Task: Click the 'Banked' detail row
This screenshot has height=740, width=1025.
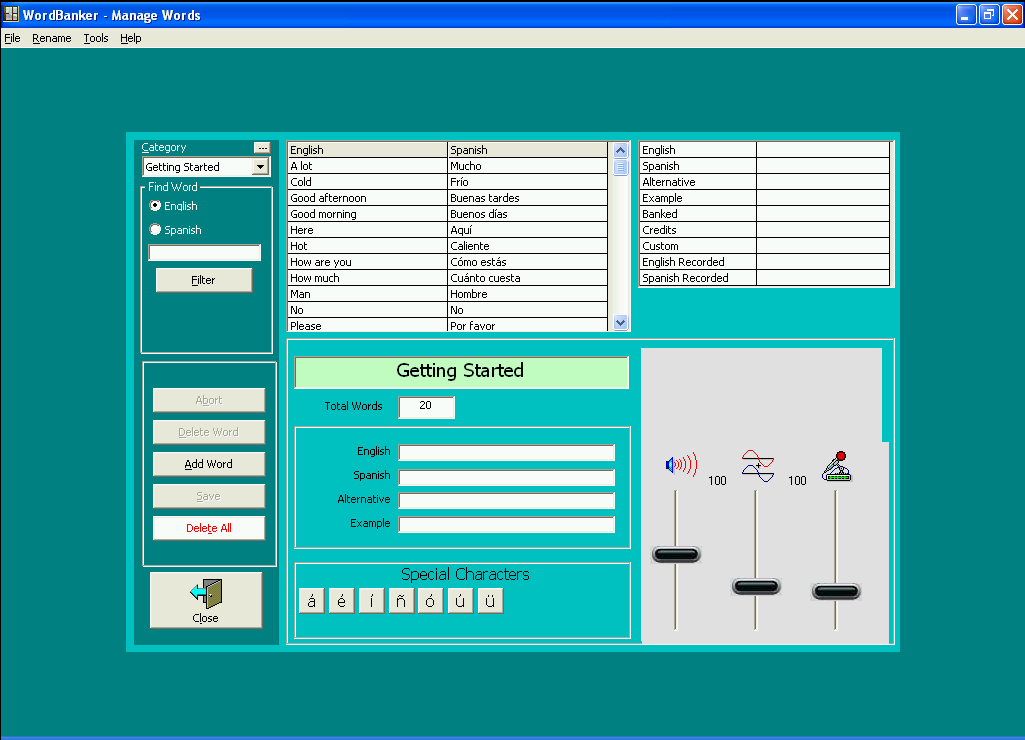Action: (764, 214)
